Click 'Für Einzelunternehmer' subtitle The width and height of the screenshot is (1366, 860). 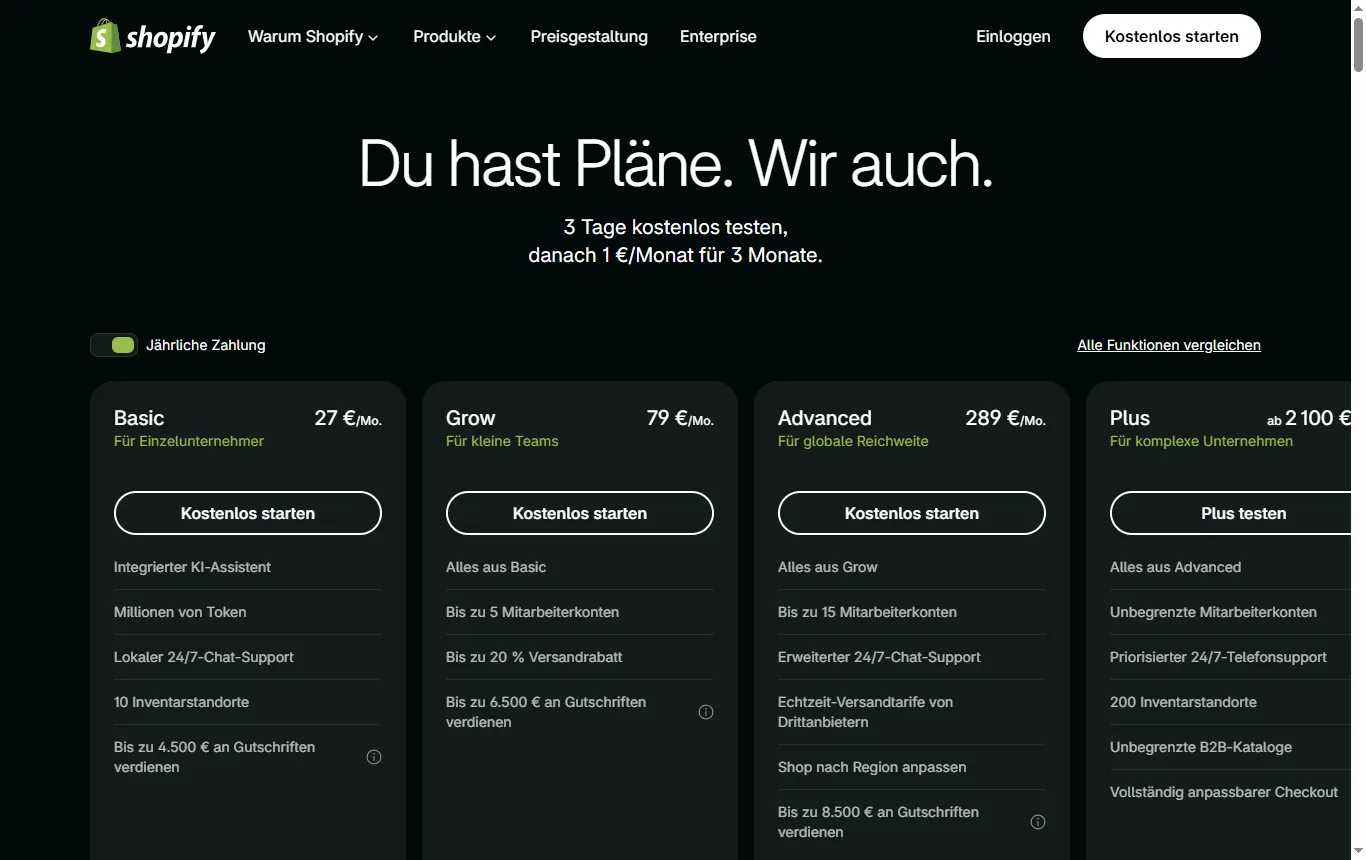click(x=189, y=441)
